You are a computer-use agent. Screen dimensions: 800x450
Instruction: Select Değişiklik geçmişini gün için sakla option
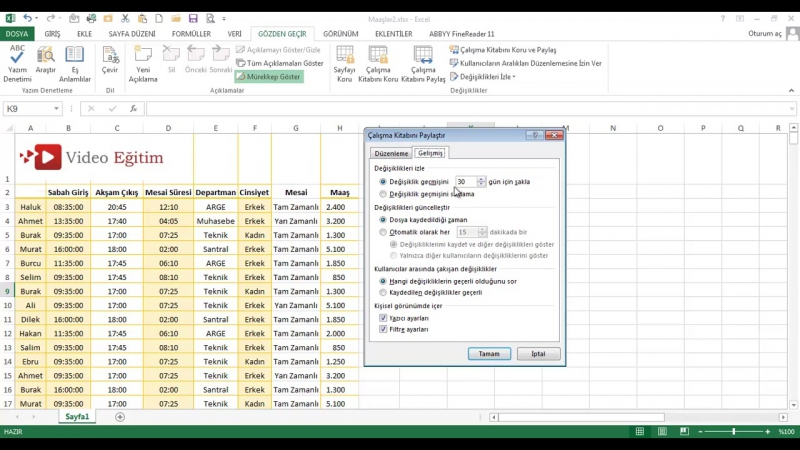click(x=383, y=182)
